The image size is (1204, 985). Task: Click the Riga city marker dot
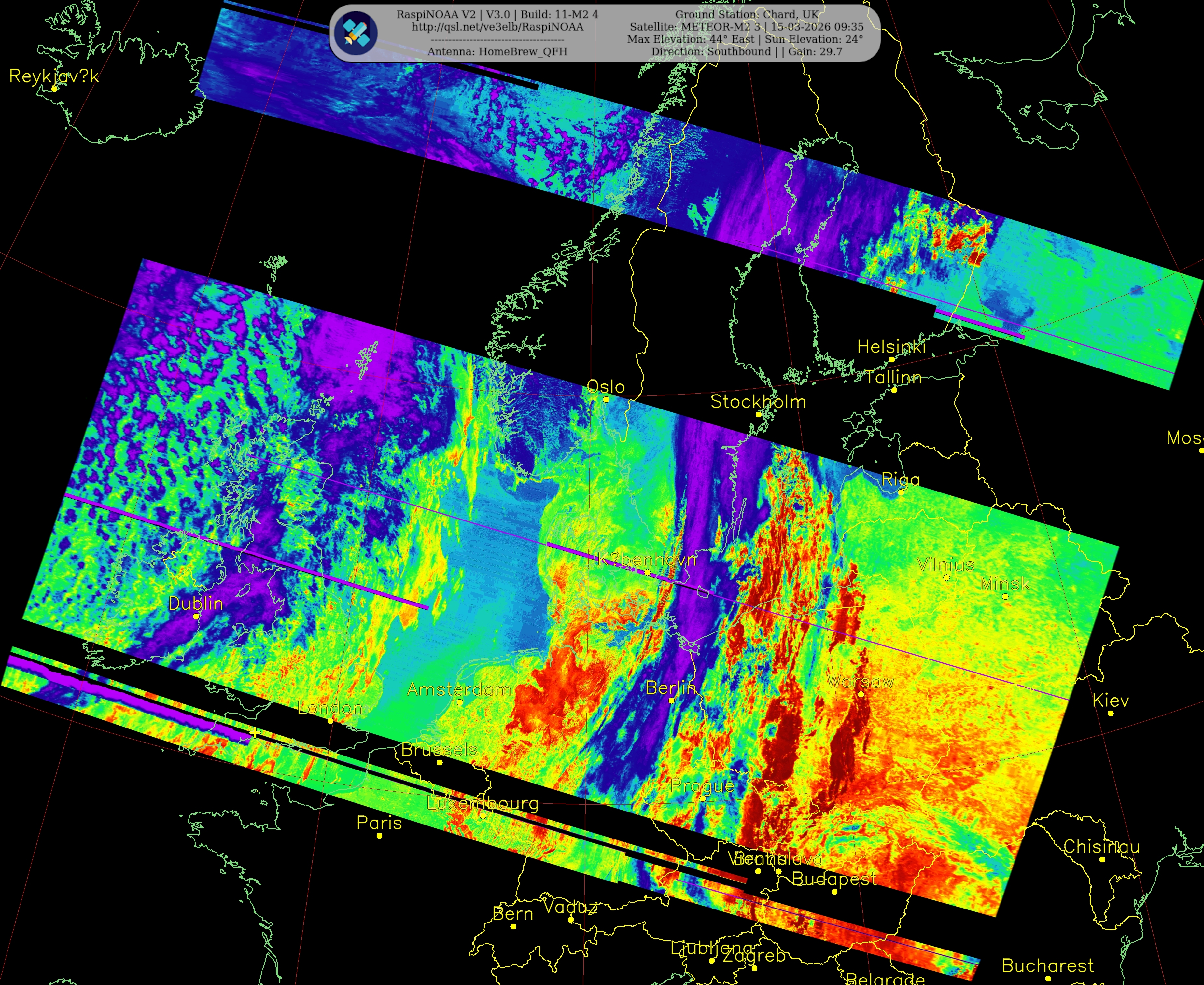[x=901, y=492]
